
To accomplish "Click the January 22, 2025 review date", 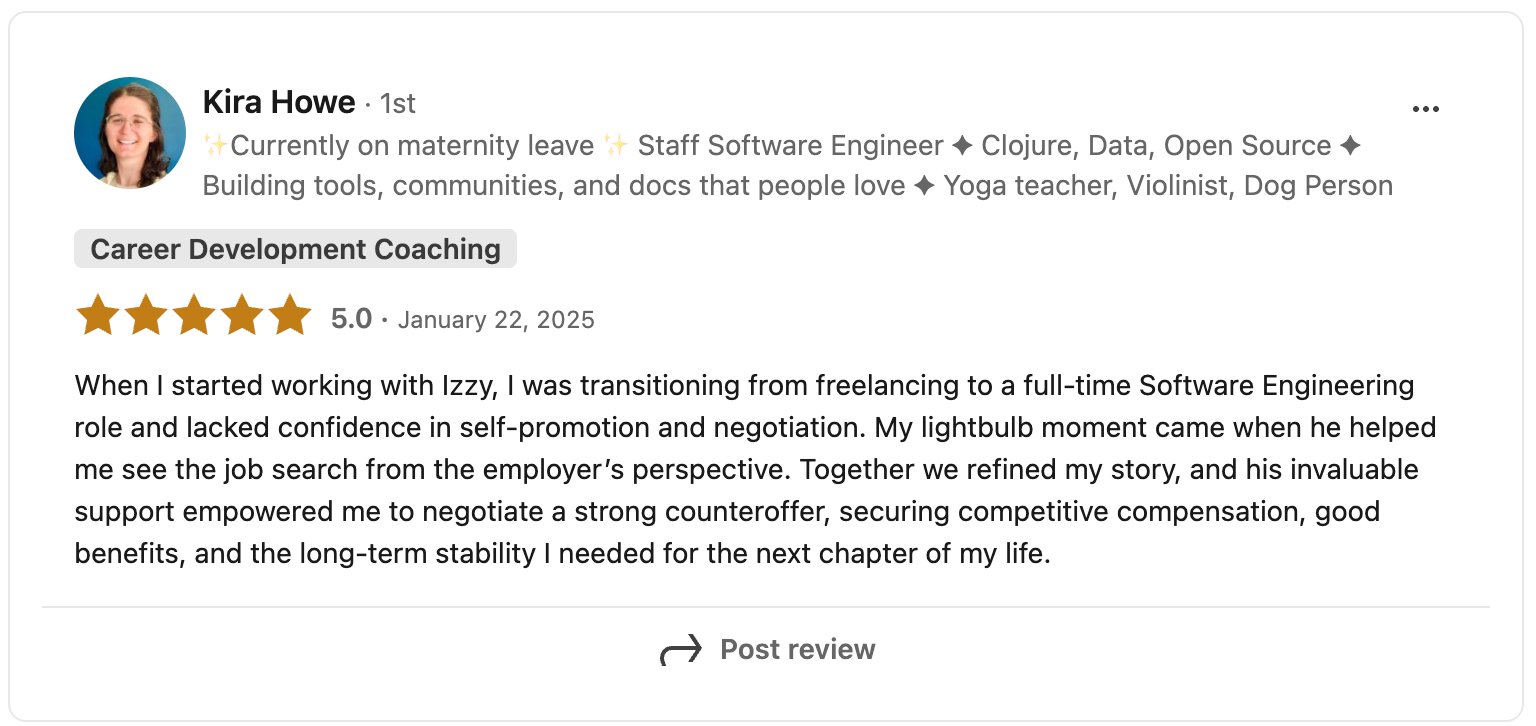I will 496,320.
